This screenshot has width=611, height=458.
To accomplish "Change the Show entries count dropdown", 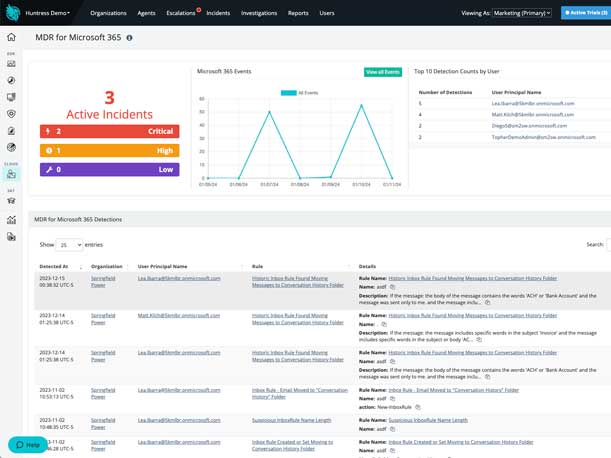I will point(69,244).
